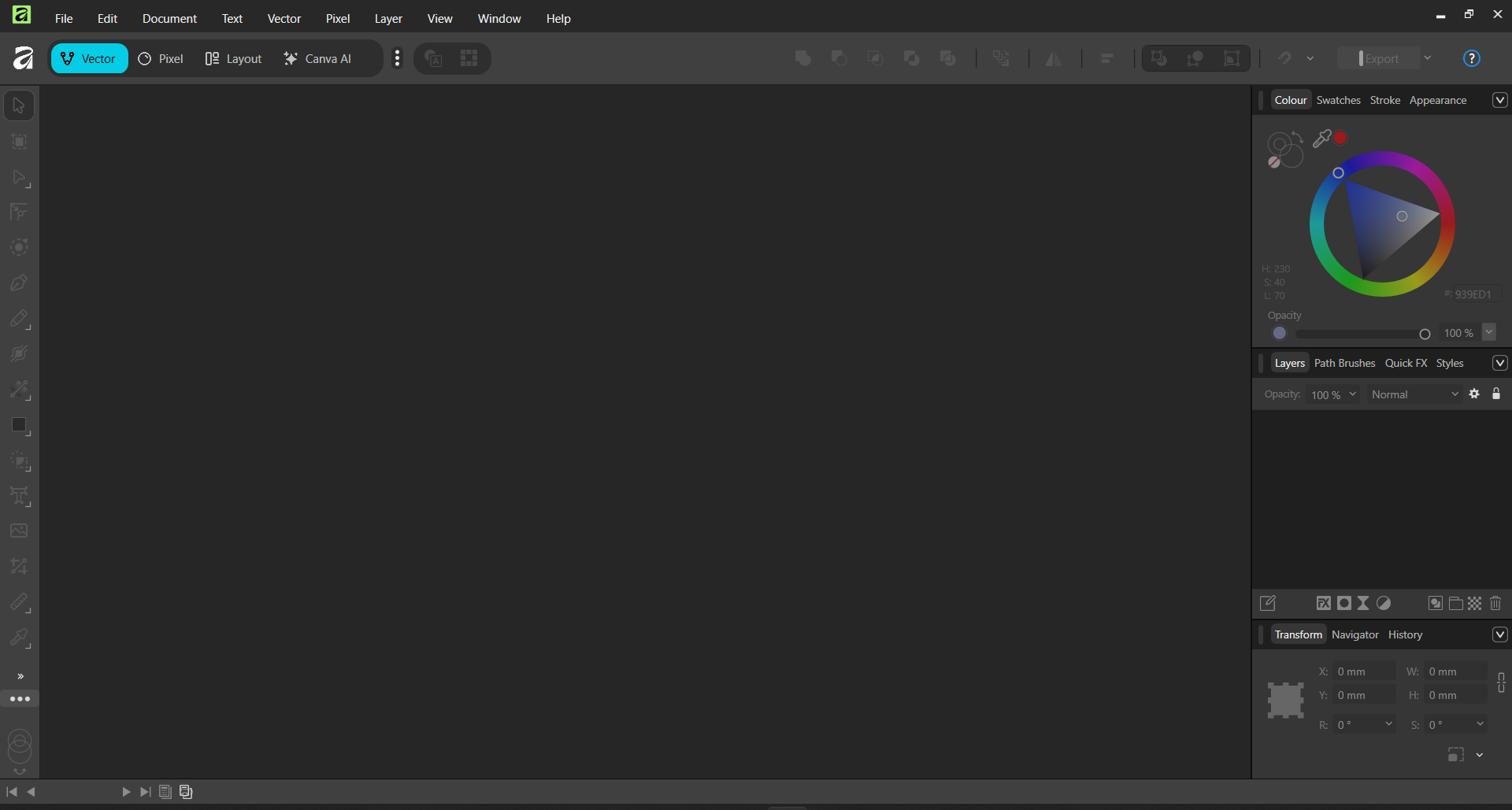This screenshot has width=1512, height=810.
Task: Toggle the aspect ratio link in Transform
Action: coord(1501,682)
